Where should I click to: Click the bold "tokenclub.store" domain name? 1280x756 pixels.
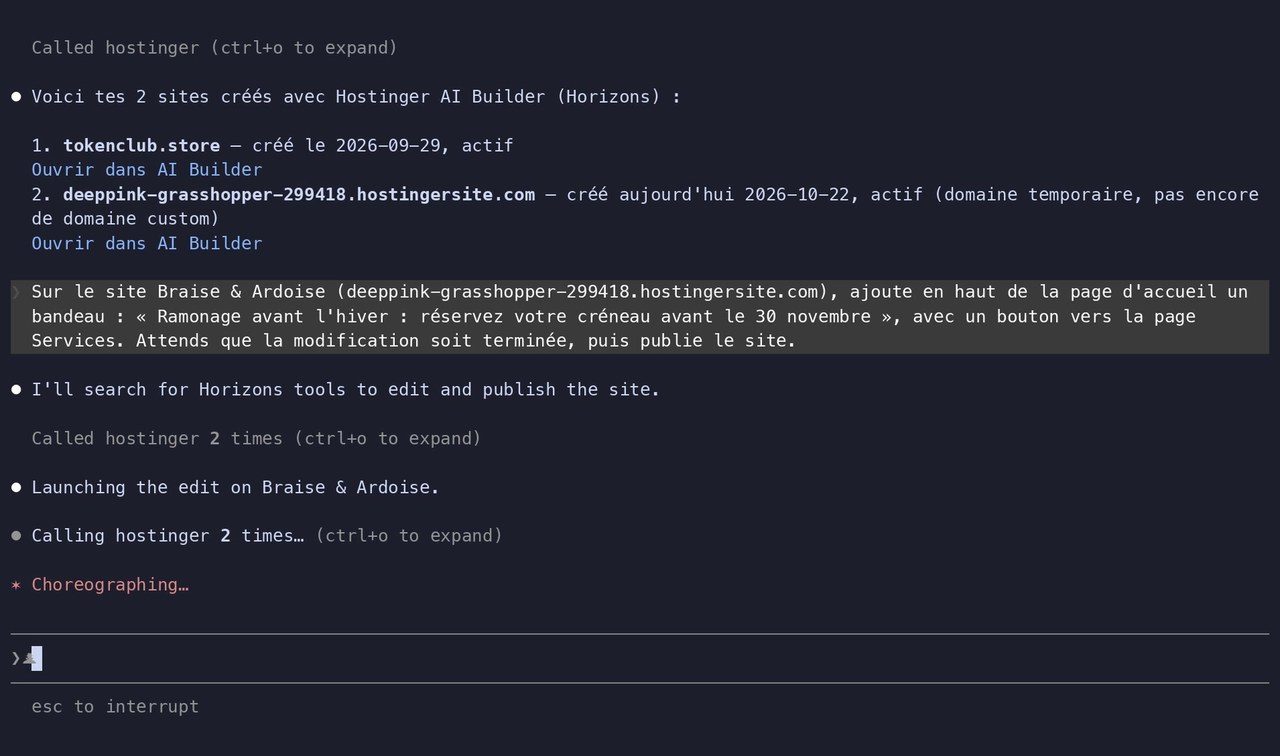click(x=142, y=146)
